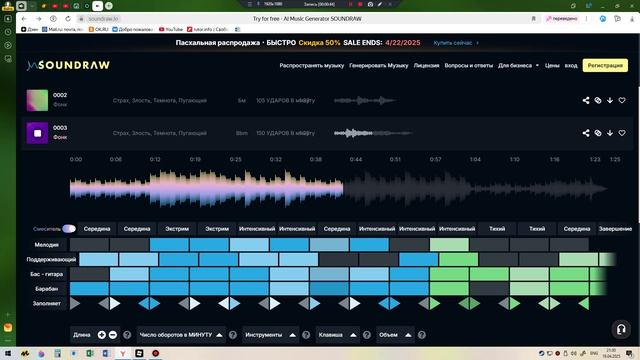Enable the only dark block in Бас-гитара row
The image size is (640, 360).
pyautogui.click(x=89, y=274)
